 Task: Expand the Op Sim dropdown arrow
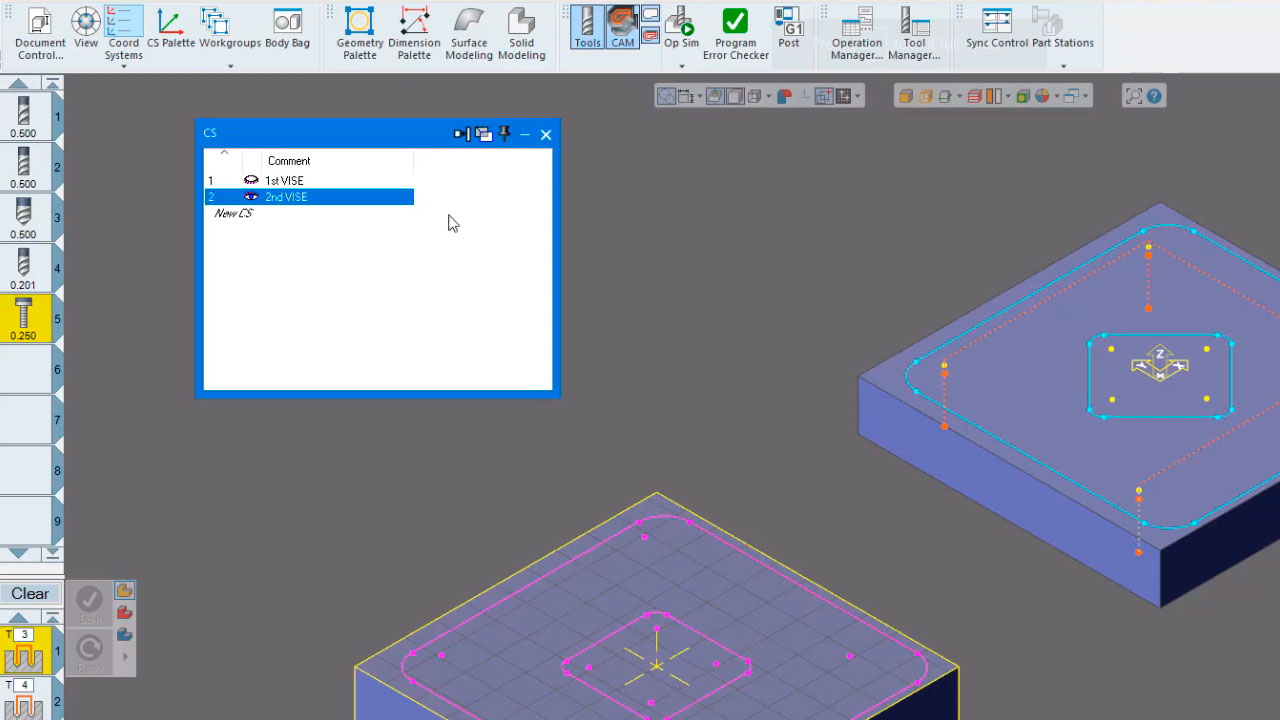(682, 67)
